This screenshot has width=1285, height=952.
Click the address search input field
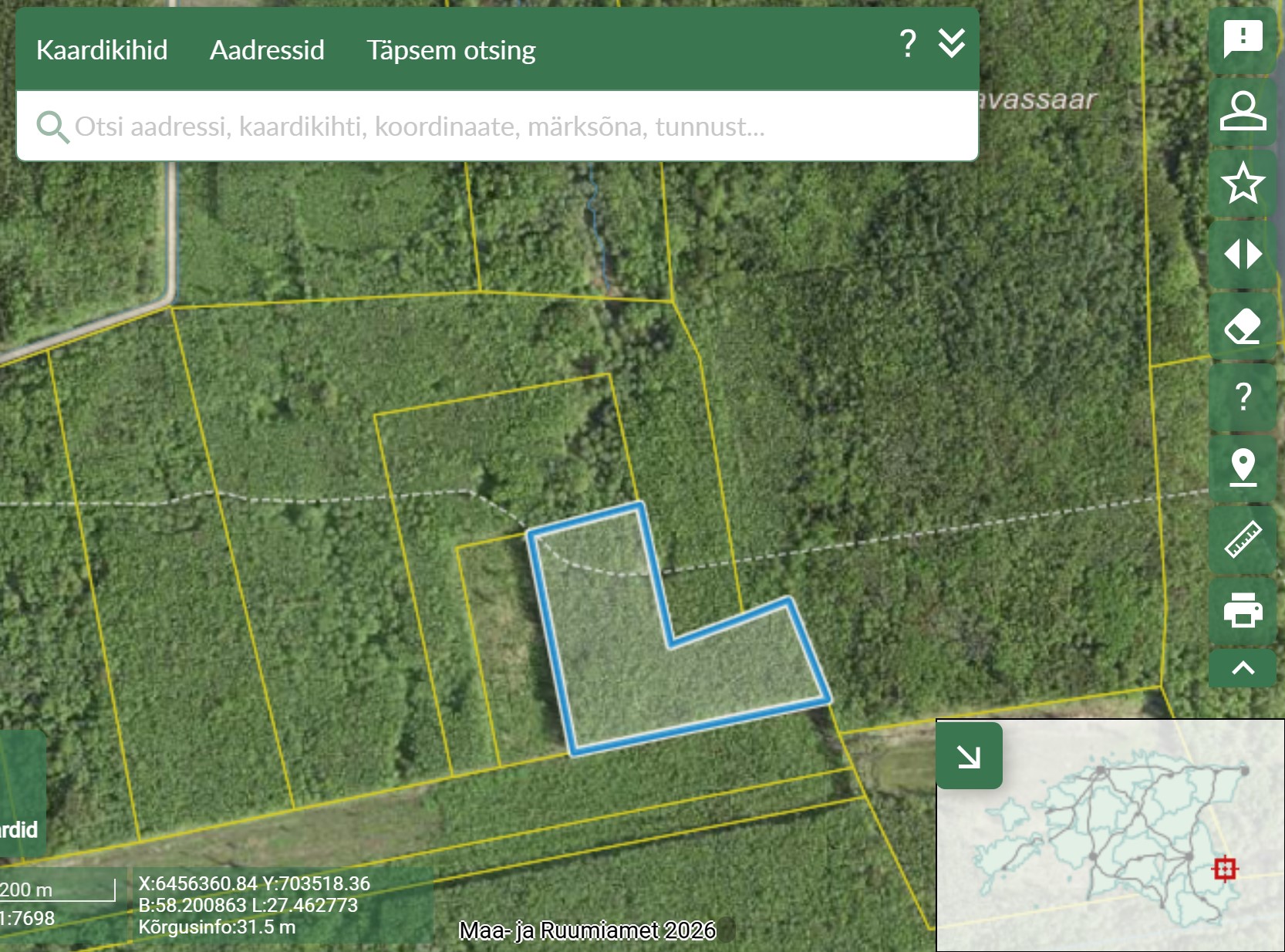click(x=494, y=127)
